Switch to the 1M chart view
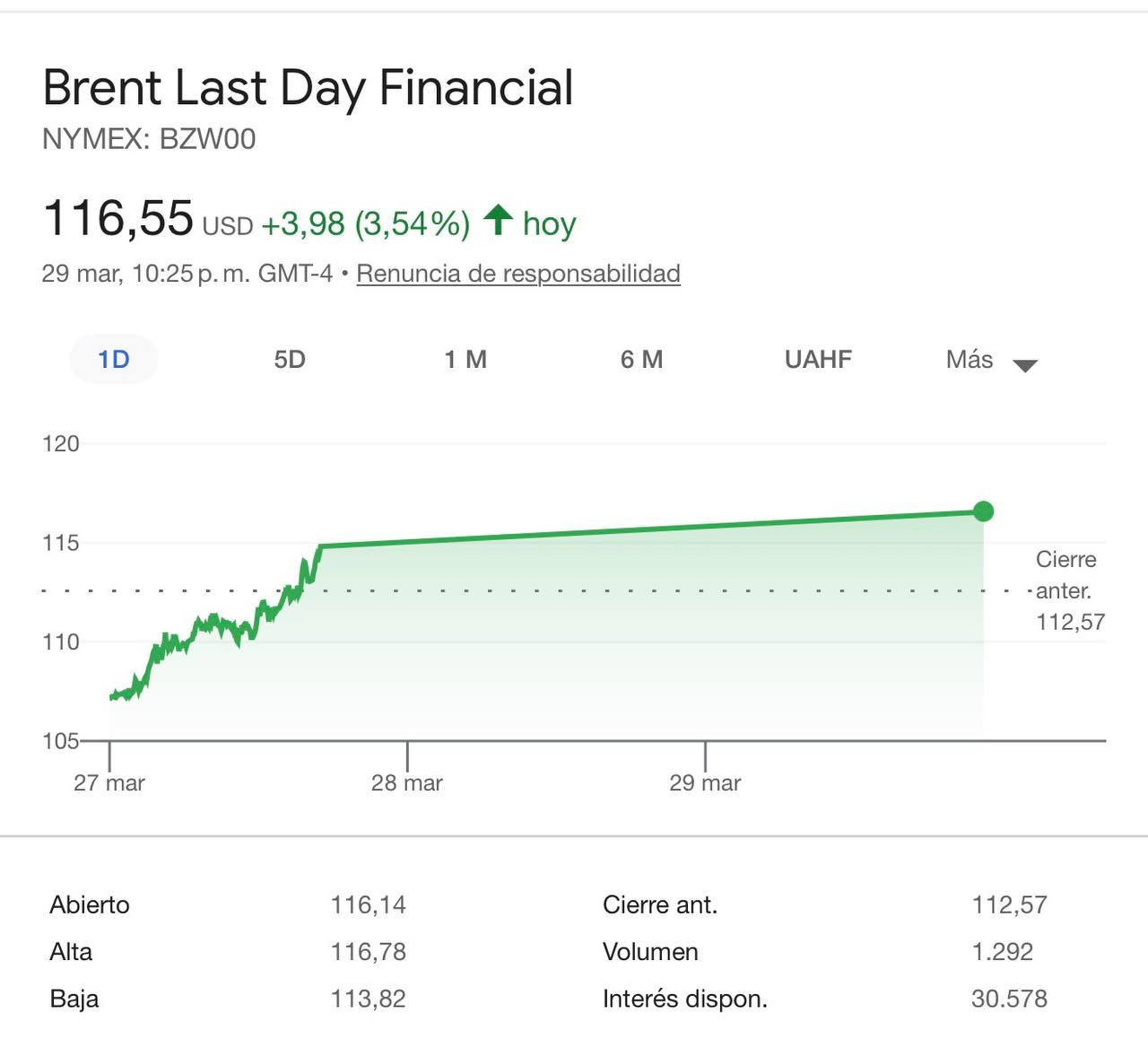Screen dimensions: 1148x1048 pos(465,359)
